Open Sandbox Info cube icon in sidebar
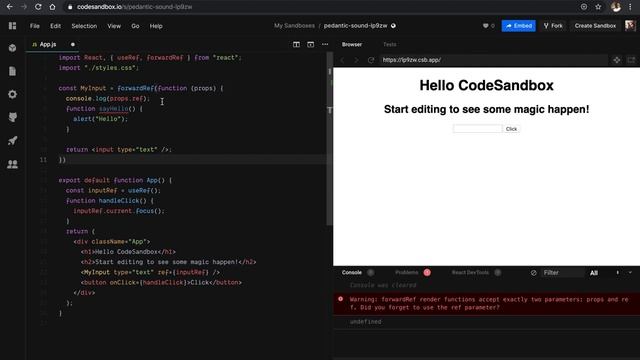This screenshot has width=640, height=360. click(13, 48)
